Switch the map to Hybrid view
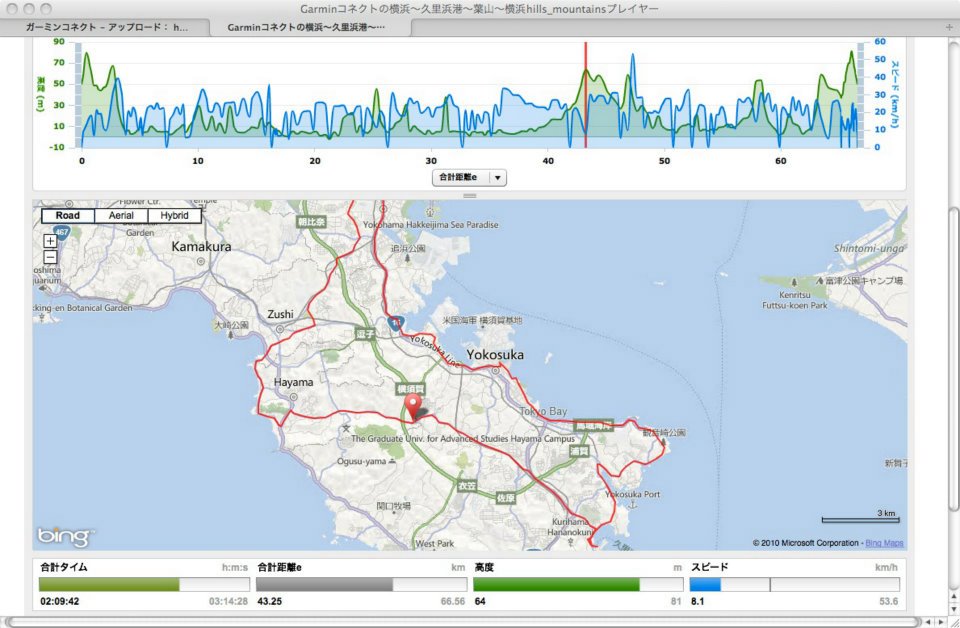The width and height of the screenshot is (960, 628). point(174,215)
